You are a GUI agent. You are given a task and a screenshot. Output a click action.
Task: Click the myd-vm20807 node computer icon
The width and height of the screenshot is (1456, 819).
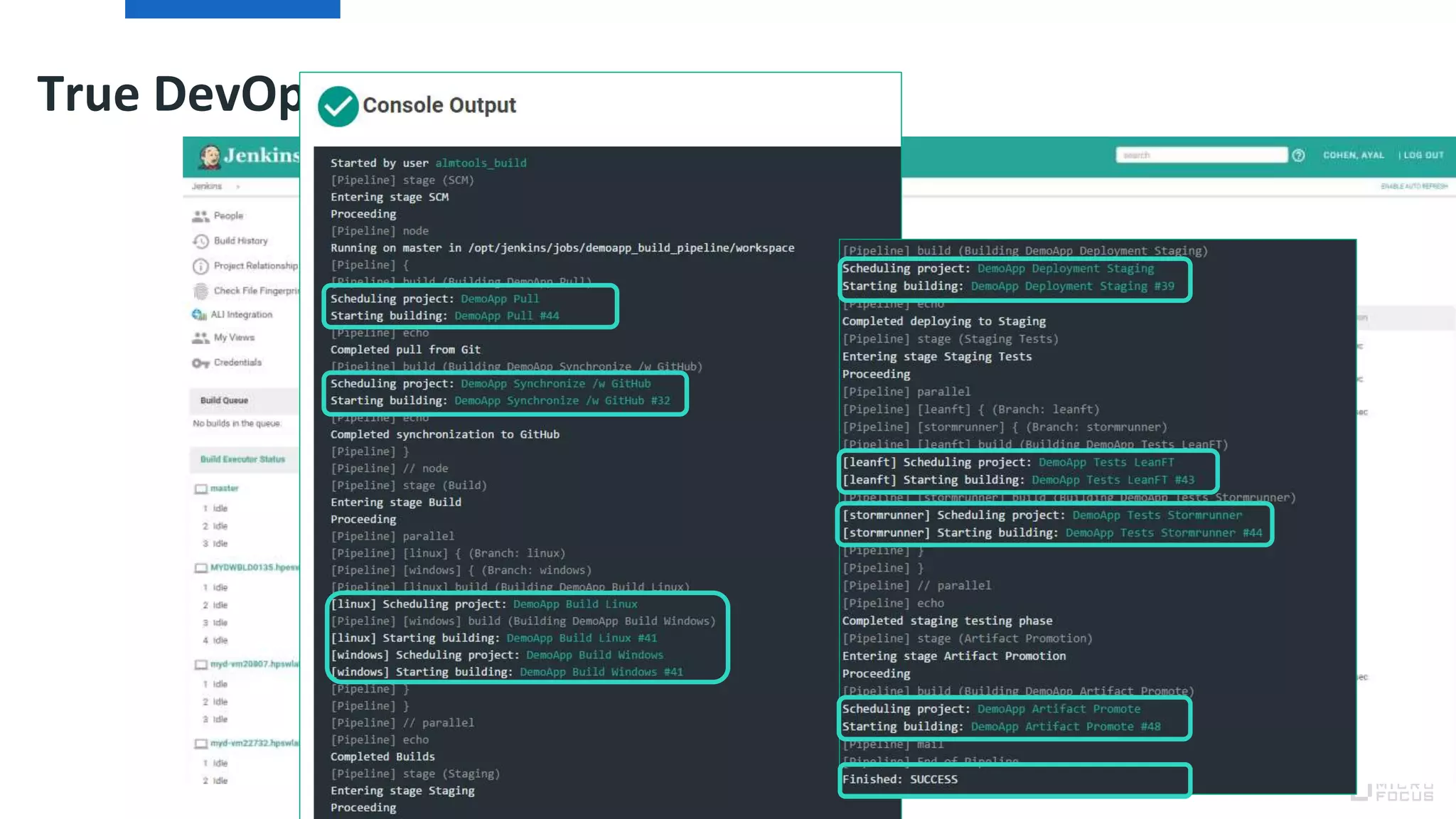click(x=200, y=664)
